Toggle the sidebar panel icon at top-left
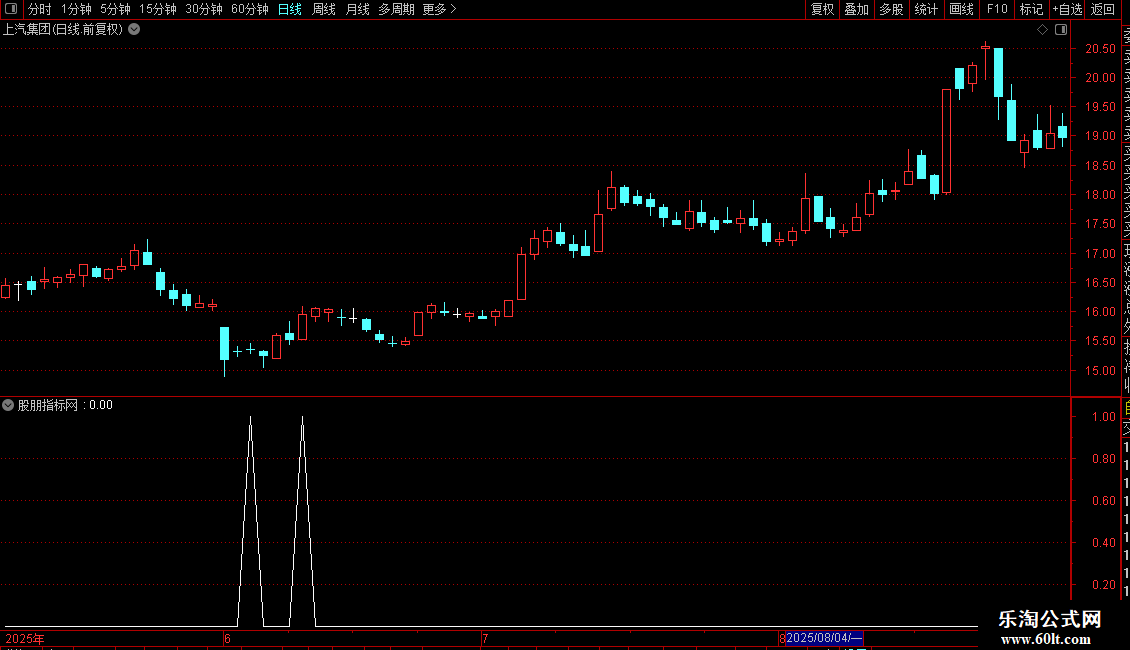This screenshot has height=650, width=1130. (x=11, y=9)
